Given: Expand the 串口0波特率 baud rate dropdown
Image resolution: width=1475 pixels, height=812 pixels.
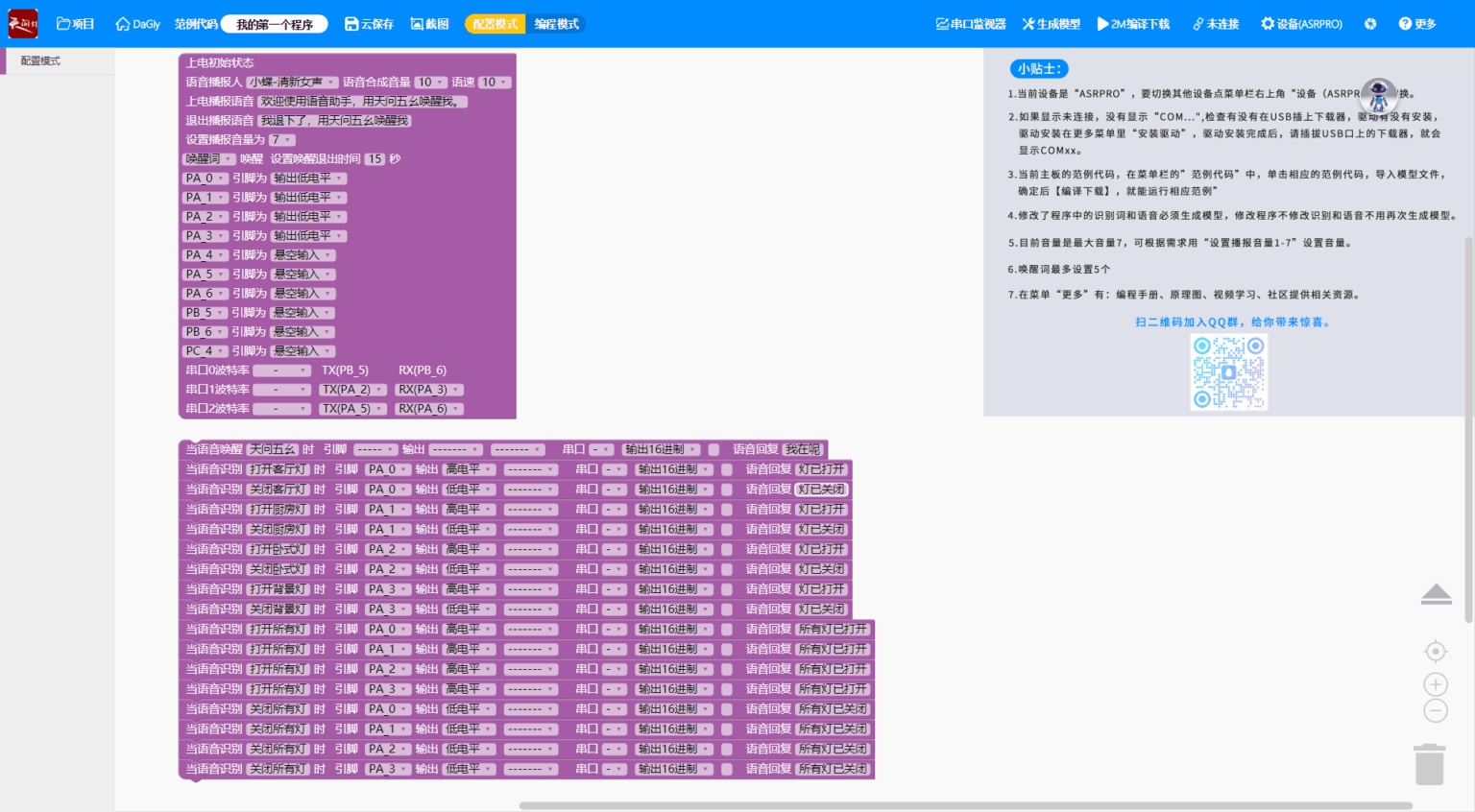Looking at the screenshot, I should click(x=281, y=370).
